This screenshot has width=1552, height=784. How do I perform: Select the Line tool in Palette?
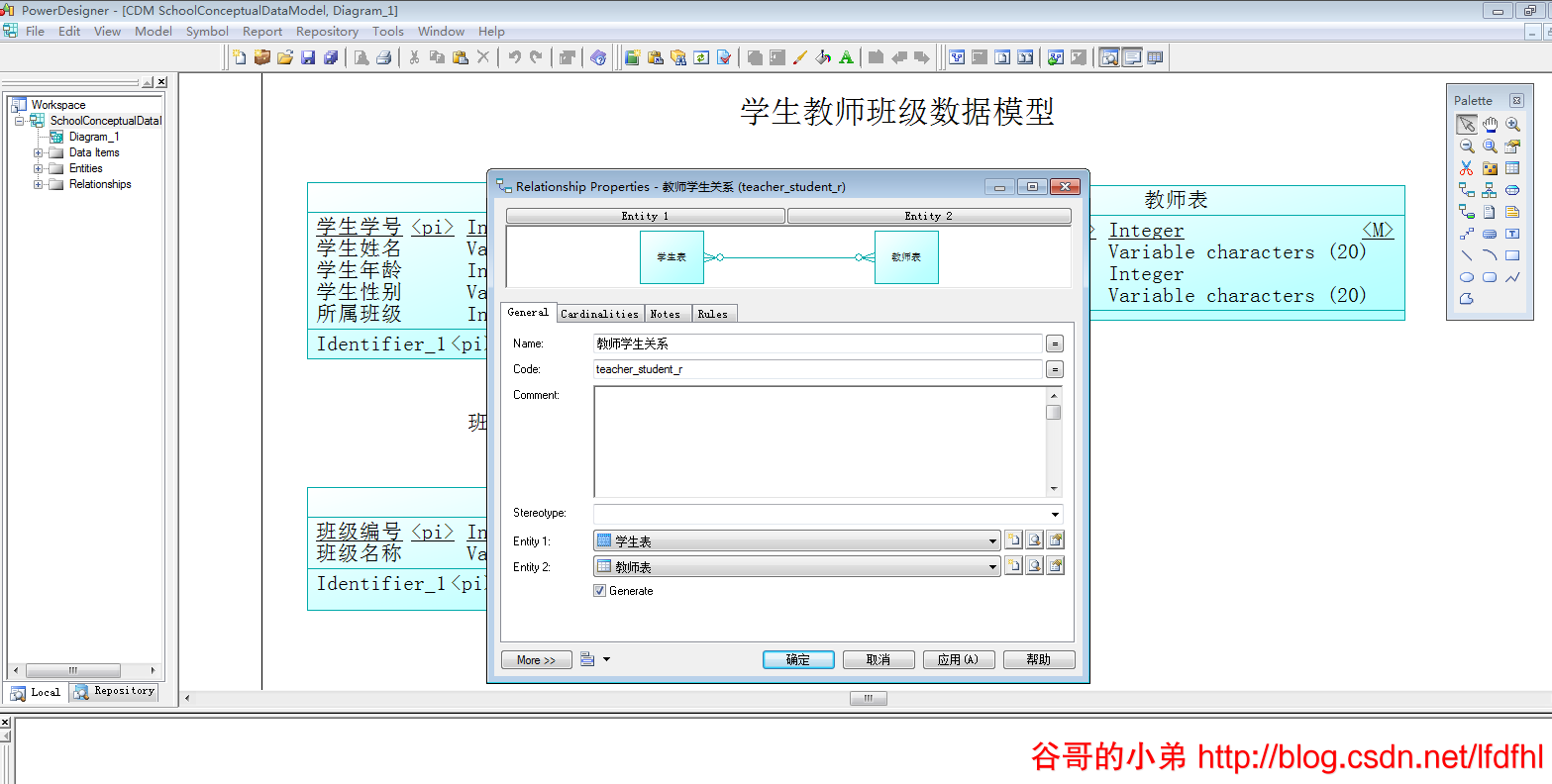tap(1467, 255)
